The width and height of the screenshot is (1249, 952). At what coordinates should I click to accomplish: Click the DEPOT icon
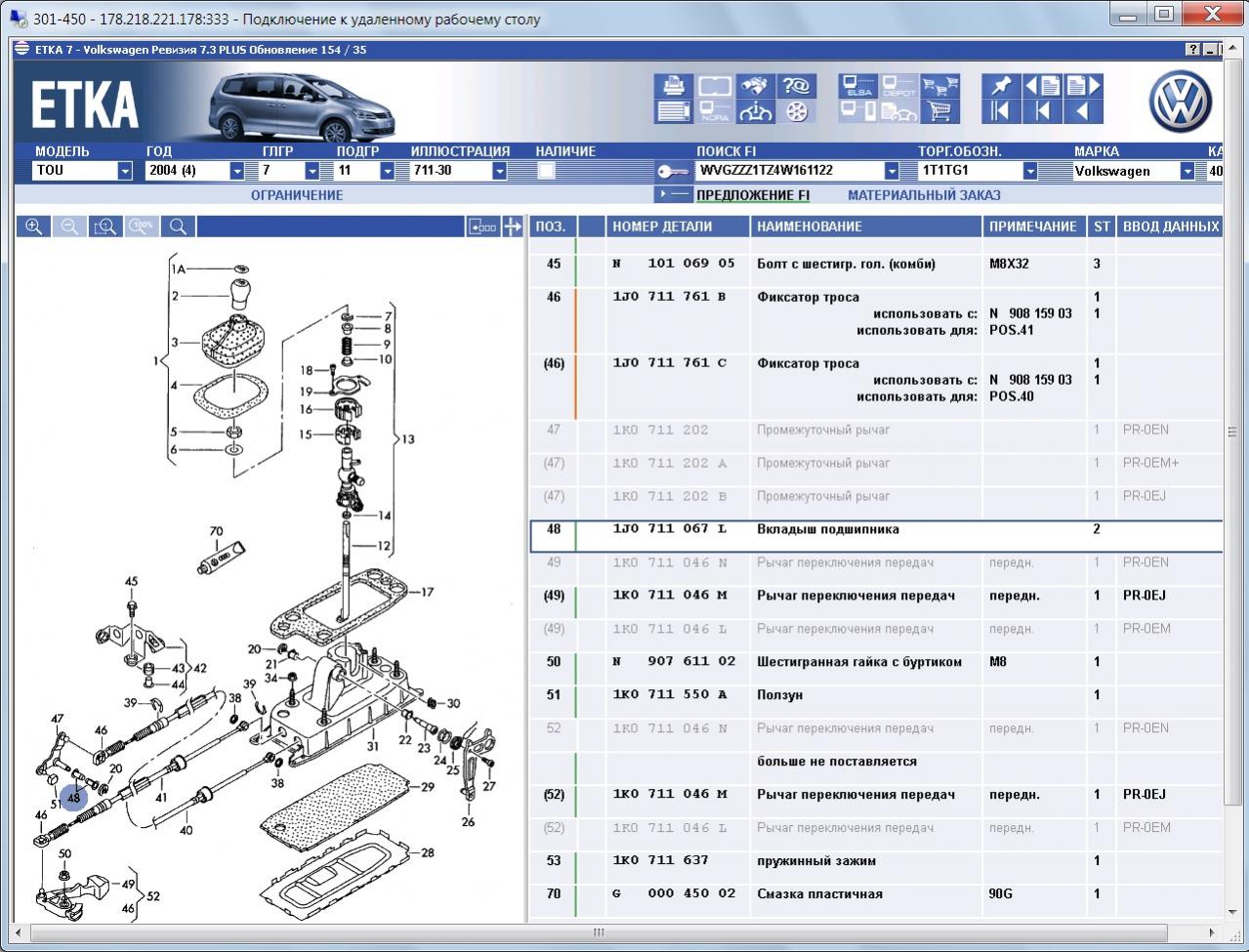click(x=898, y=86)
